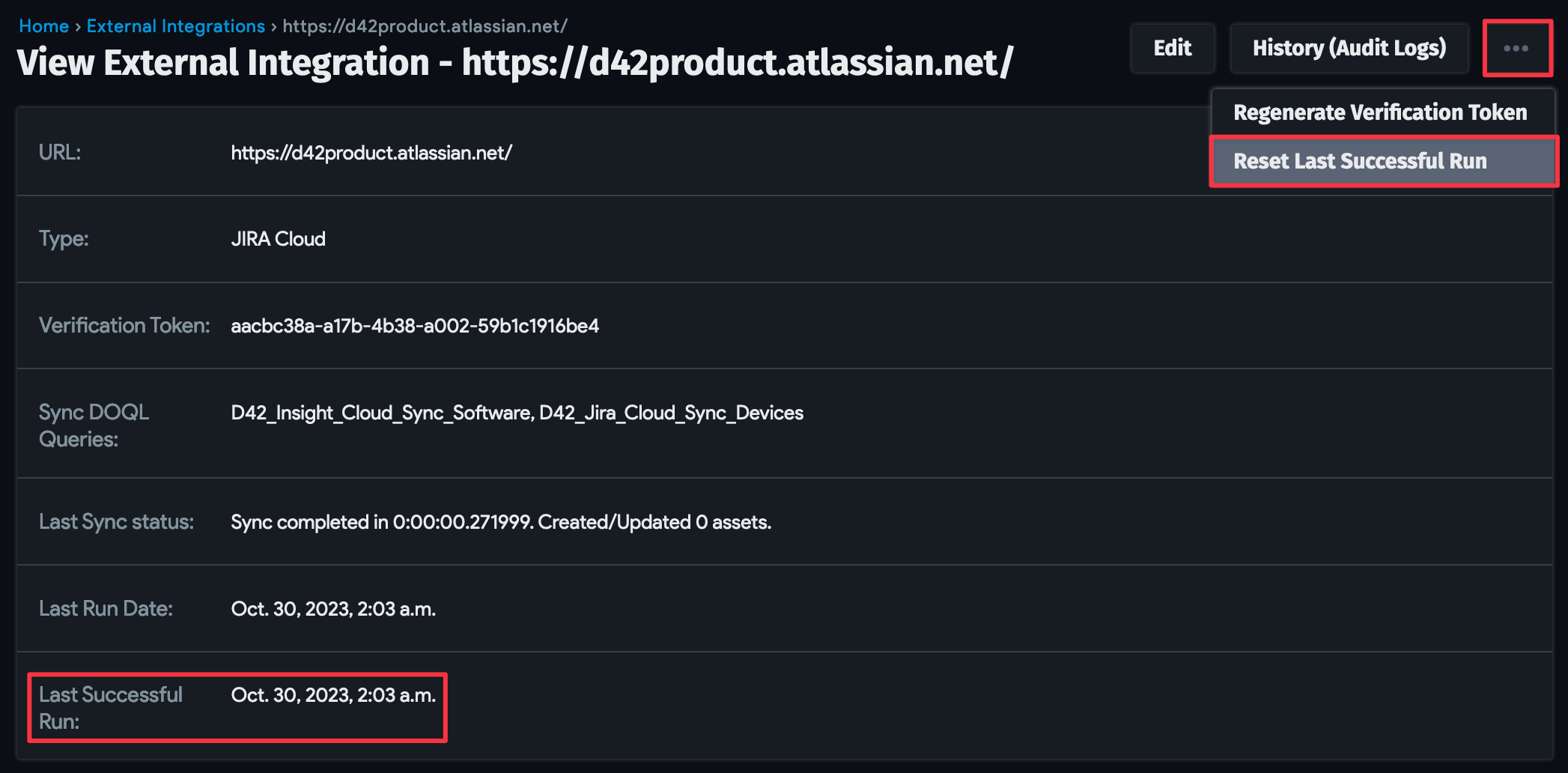The width and height of the screenshot is (1568, 773).
Task: Click the Last Successful Run label
Action: [110, 708]
